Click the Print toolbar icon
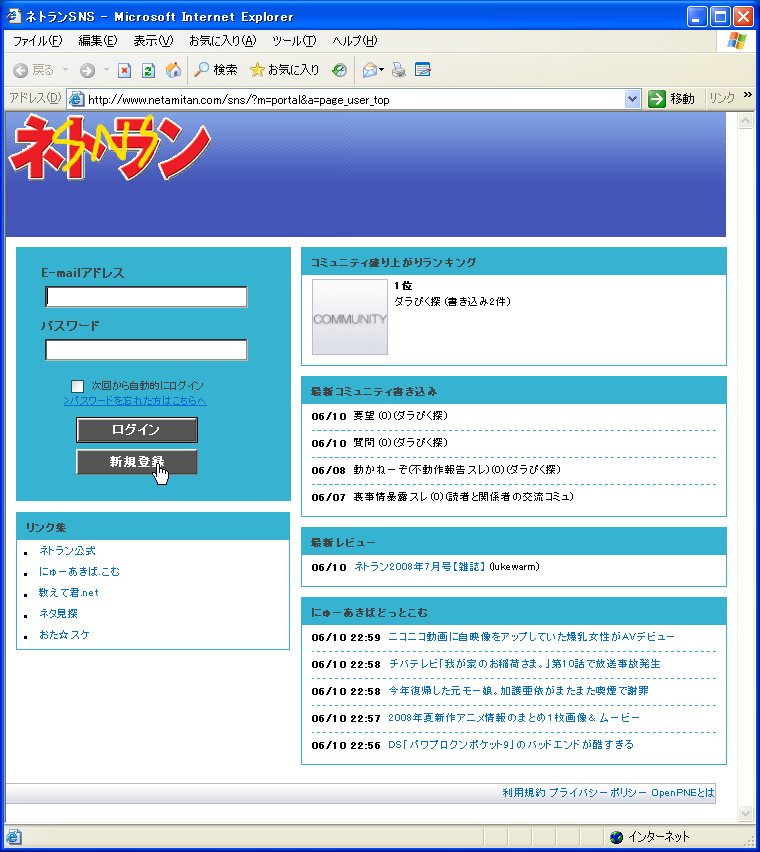Image resolution: width=760 pixels, height=852 pixels. tap(399, 70)
